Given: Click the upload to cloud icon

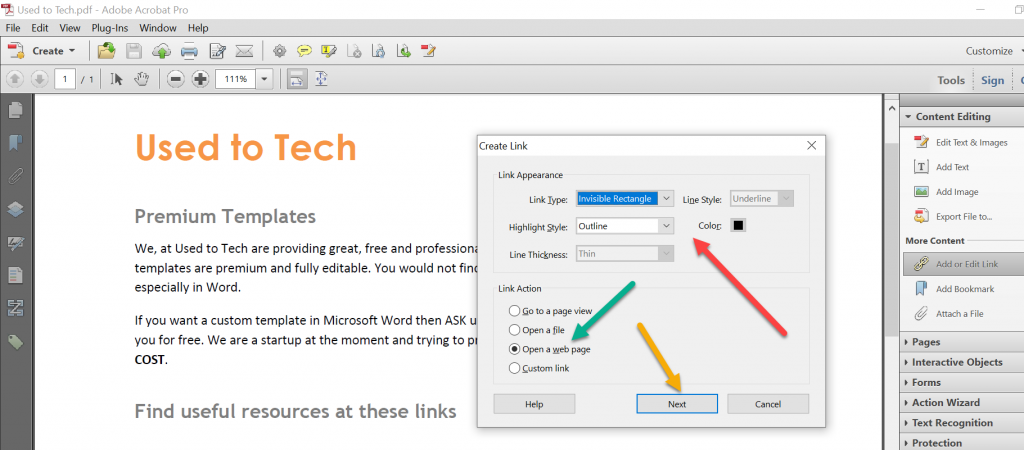Looking at the screenshot, I should click(x=161, y=50).
